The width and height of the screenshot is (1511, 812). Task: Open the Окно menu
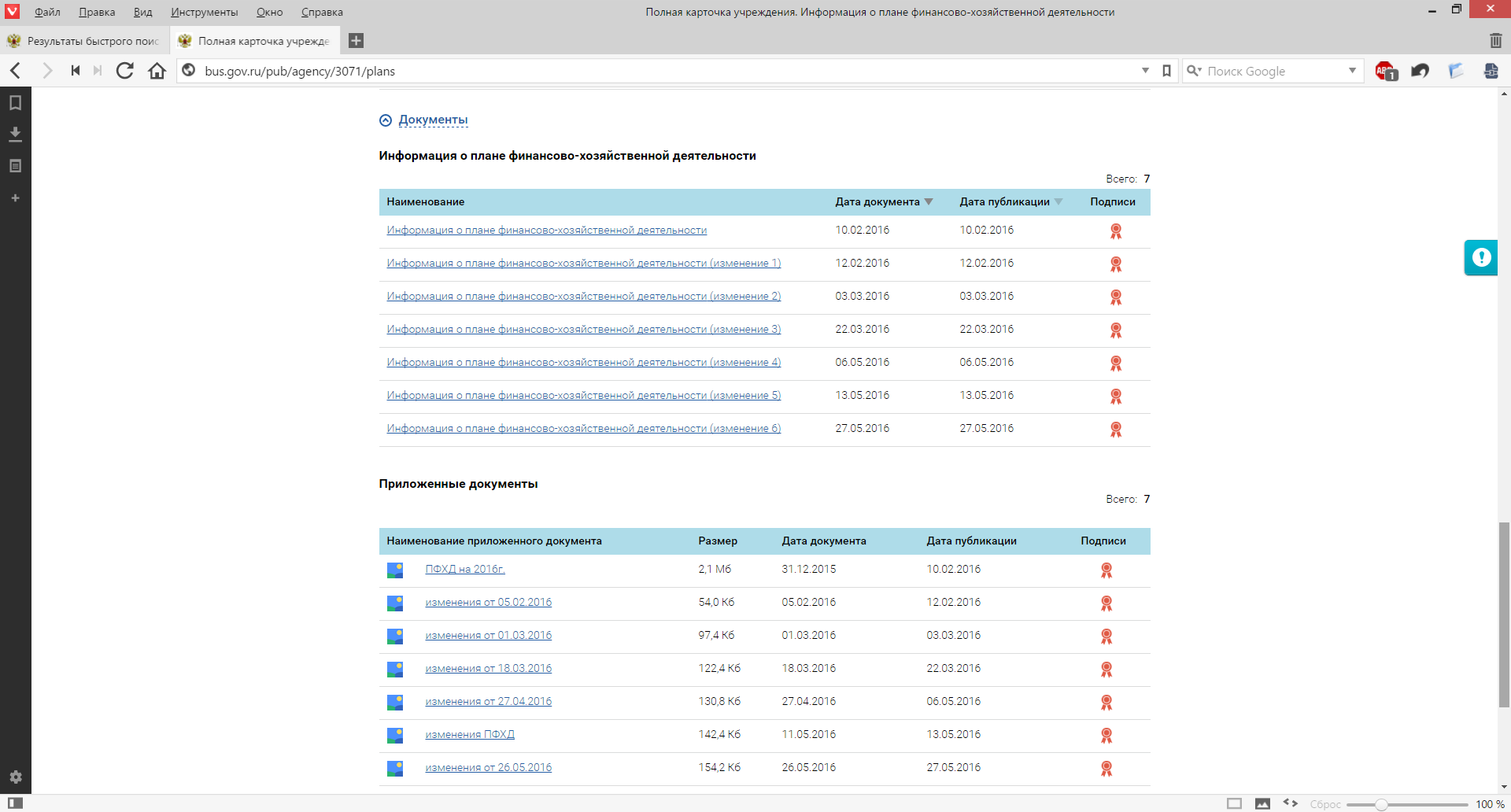tap(269, 12)
